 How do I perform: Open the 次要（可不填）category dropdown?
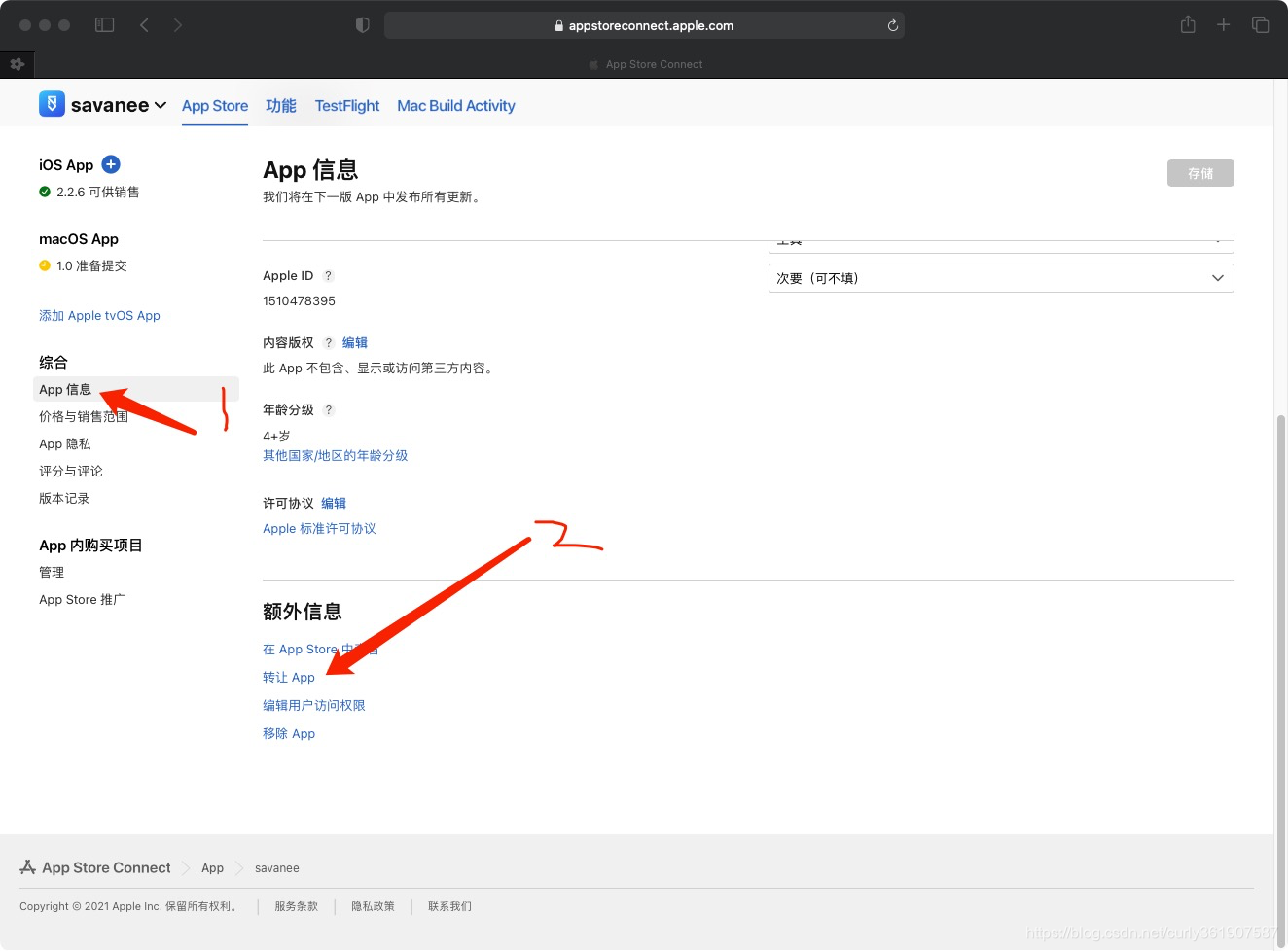[x=1001, y=278]
